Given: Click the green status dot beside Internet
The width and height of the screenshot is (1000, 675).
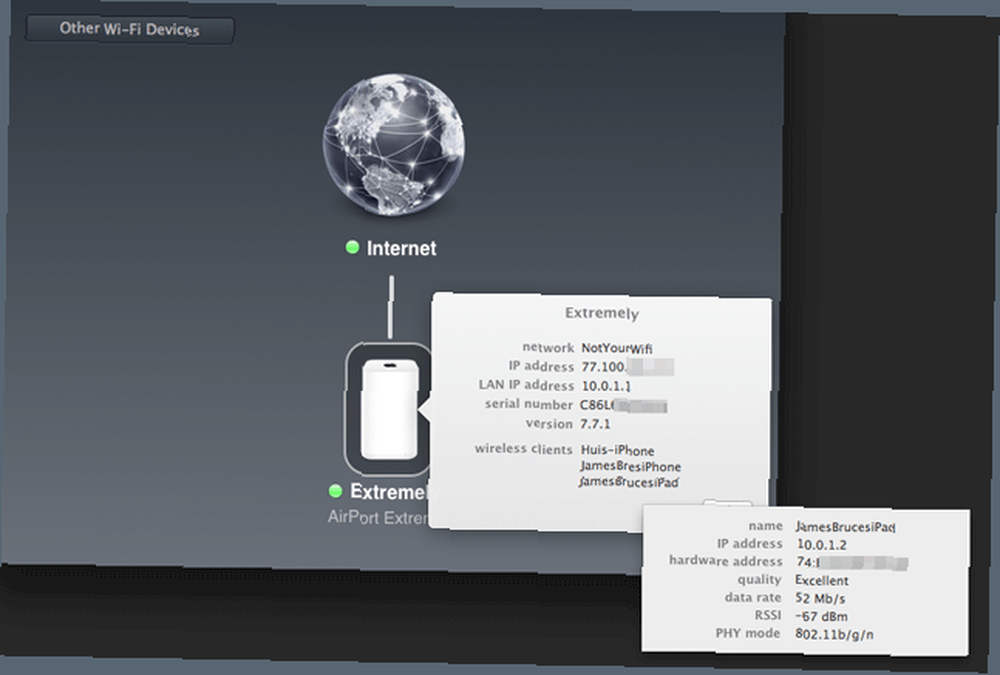Looking at the screenshot, I should point(352,247).
